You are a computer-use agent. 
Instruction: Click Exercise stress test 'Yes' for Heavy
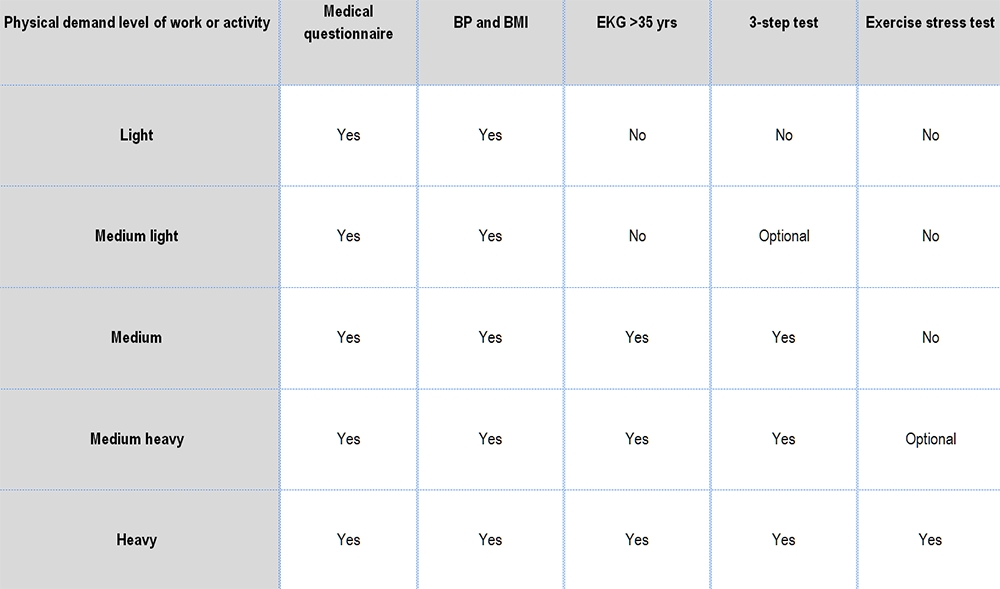(x=930, y=540)
